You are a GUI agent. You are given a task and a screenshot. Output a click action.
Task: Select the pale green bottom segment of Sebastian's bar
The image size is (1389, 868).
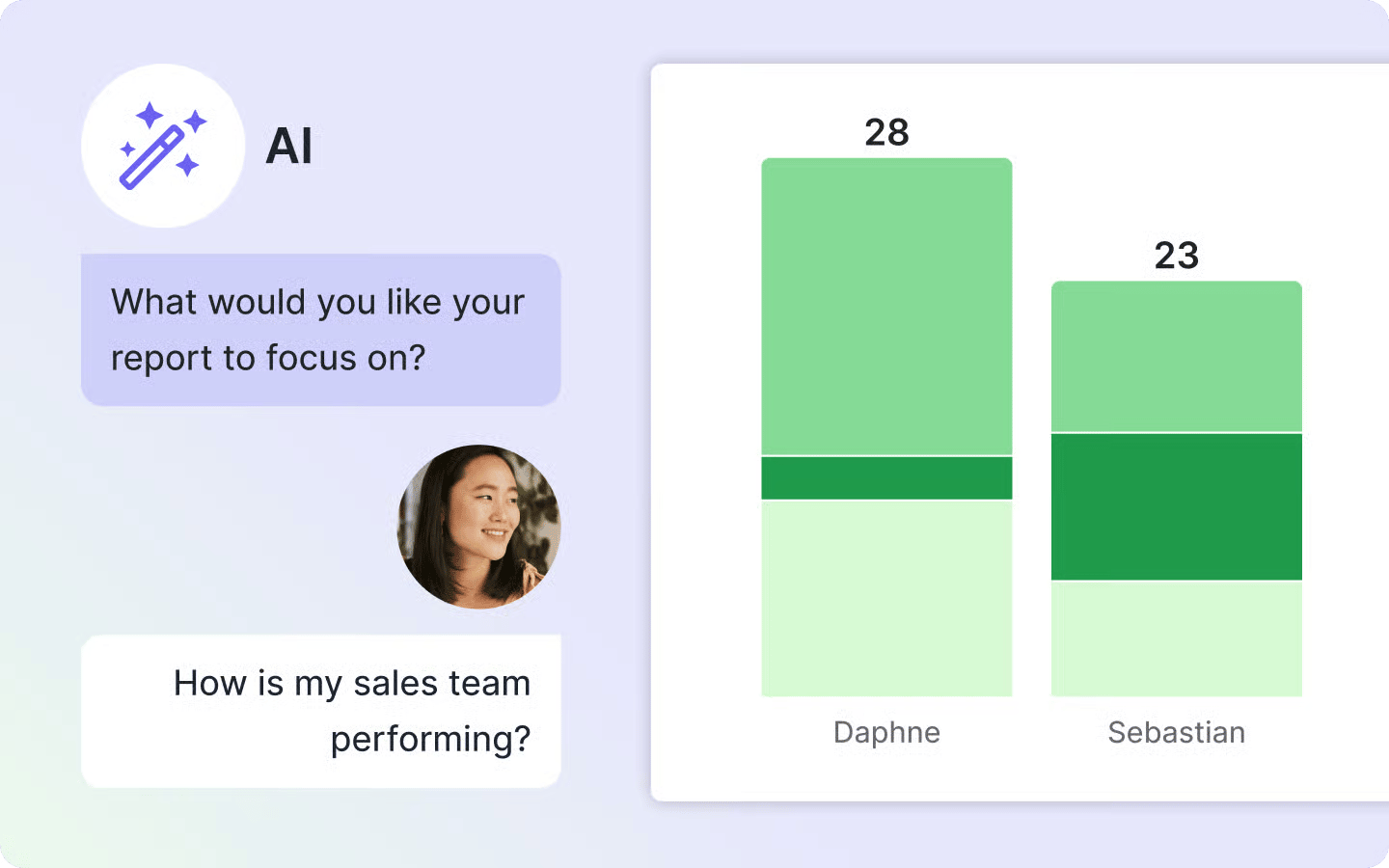click(1176, 638)
